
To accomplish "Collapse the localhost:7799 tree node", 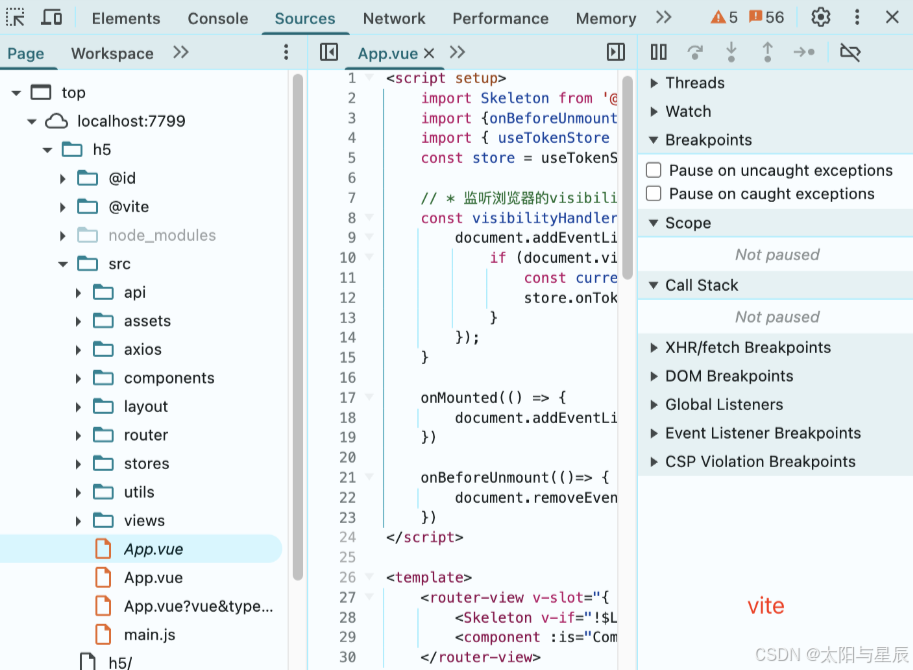I will coord(32,121).
